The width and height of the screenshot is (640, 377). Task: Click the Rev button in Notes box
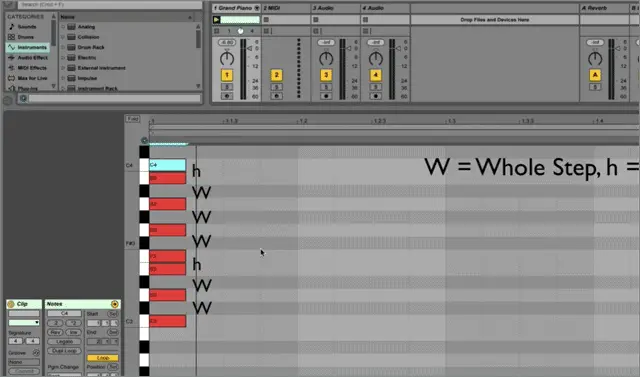pos(56,332)
